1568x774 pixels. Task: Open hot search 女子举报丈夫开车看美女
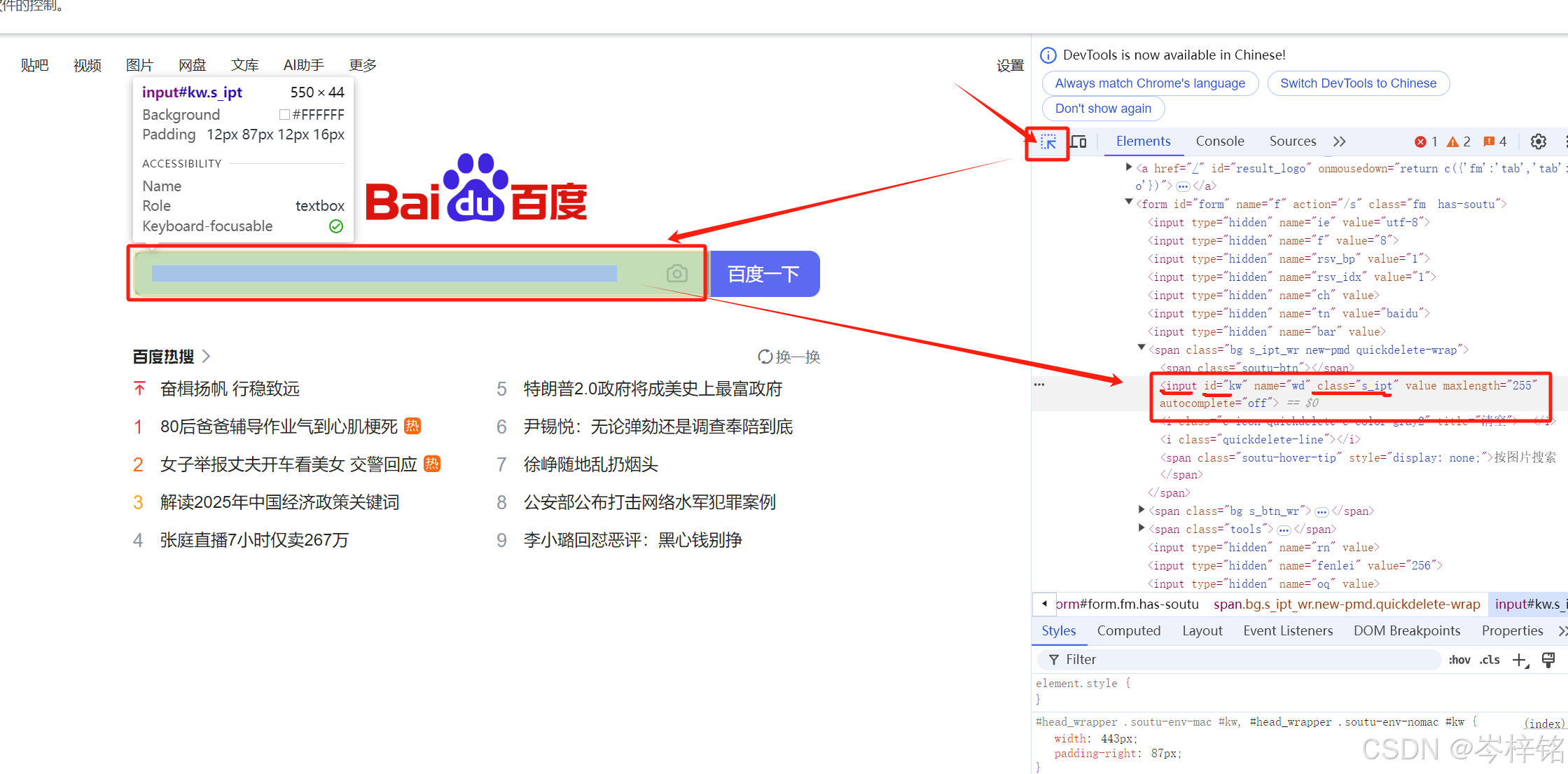(289, 465)
